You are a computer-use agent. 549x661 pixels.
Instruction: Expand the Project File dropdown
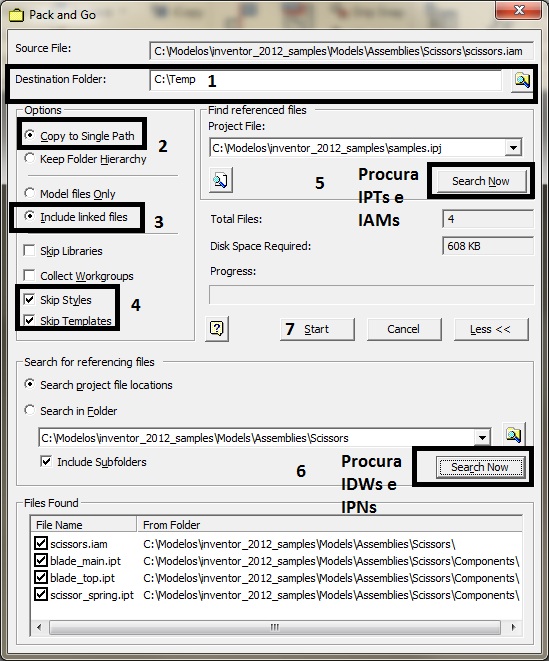513,148
